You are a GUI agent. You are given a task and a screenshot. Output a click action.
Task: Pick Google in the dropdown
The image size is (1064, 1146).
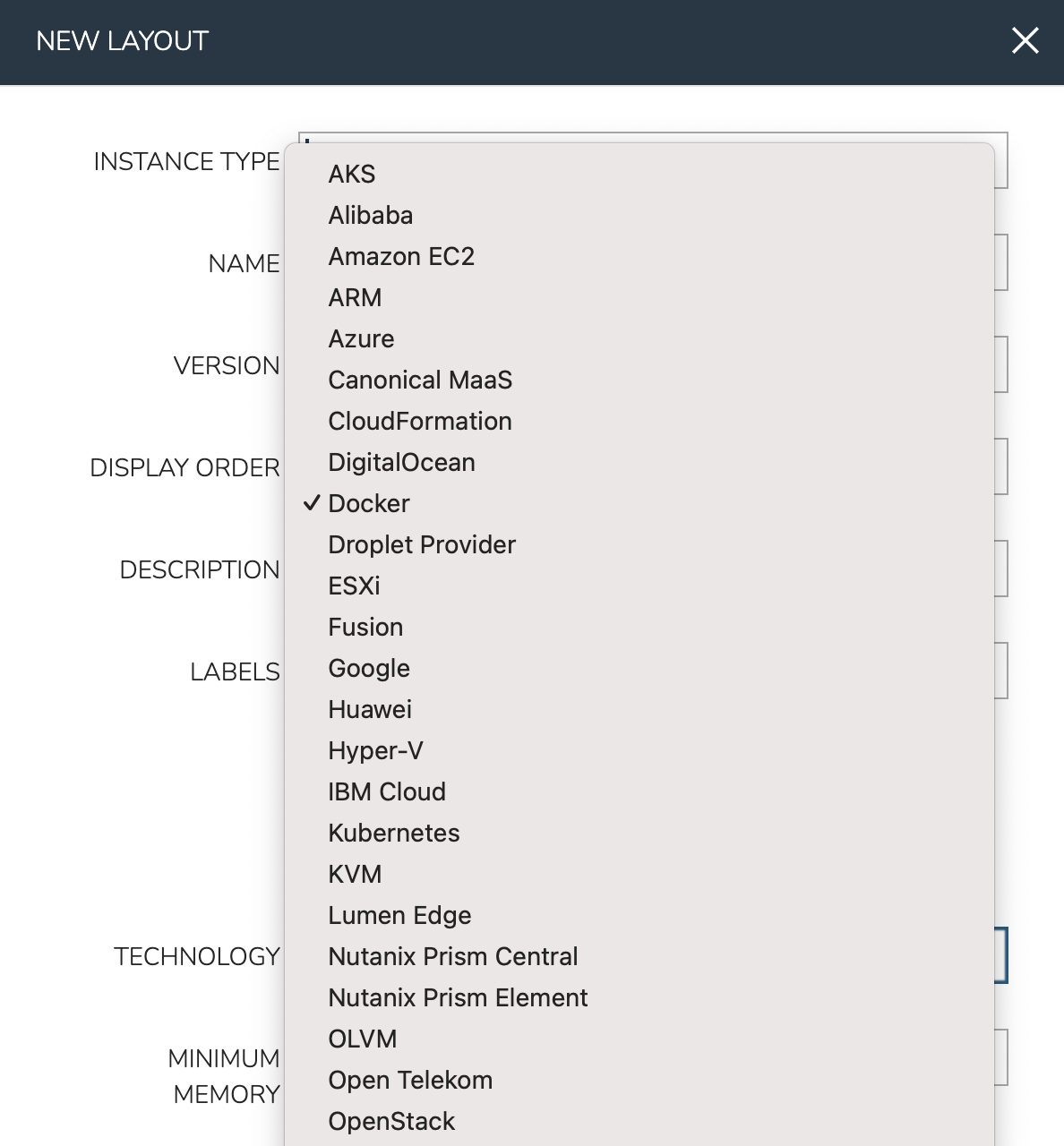coord(369,668)
